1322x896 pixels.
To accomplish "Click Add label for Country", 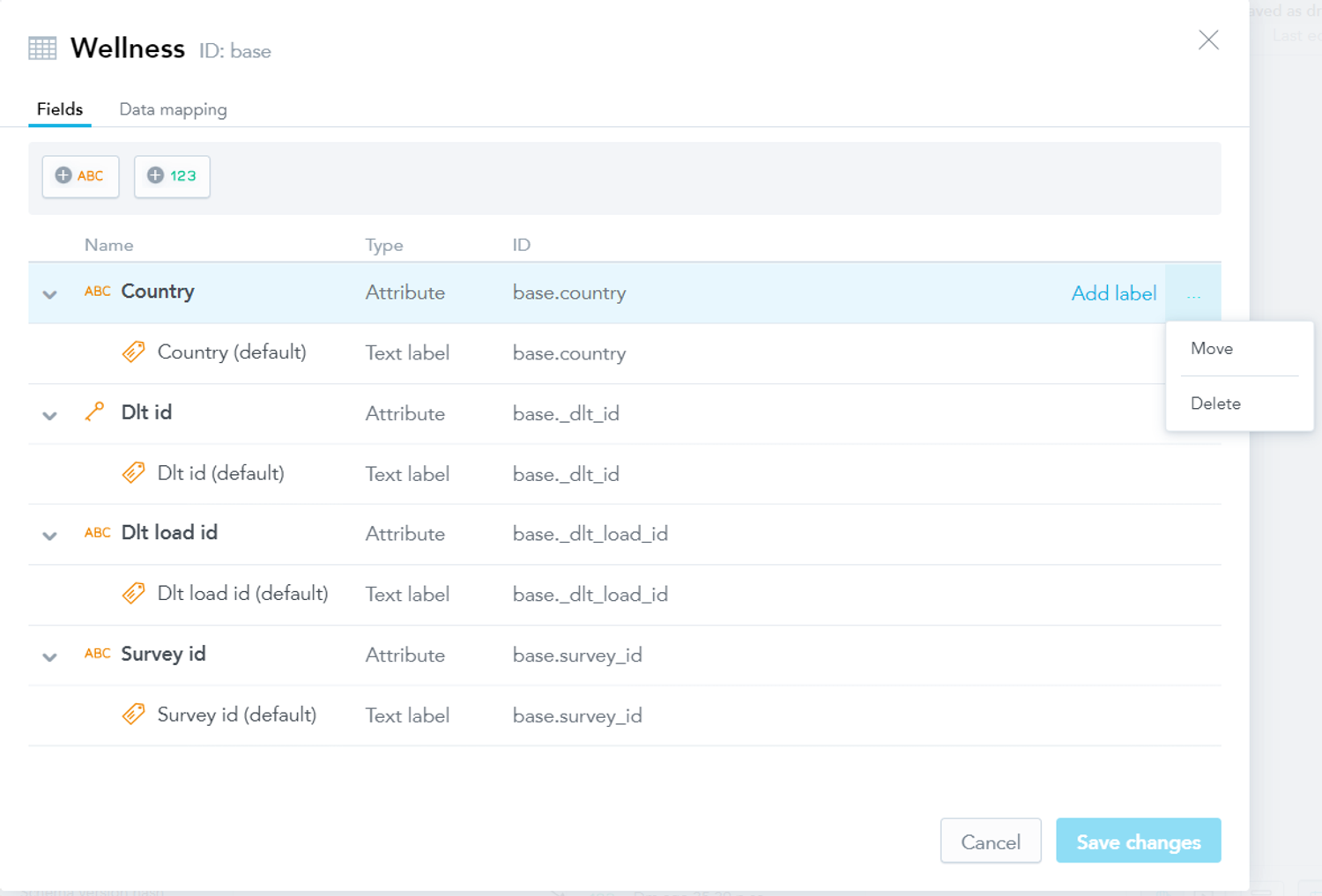I will tap(1114, 293).
